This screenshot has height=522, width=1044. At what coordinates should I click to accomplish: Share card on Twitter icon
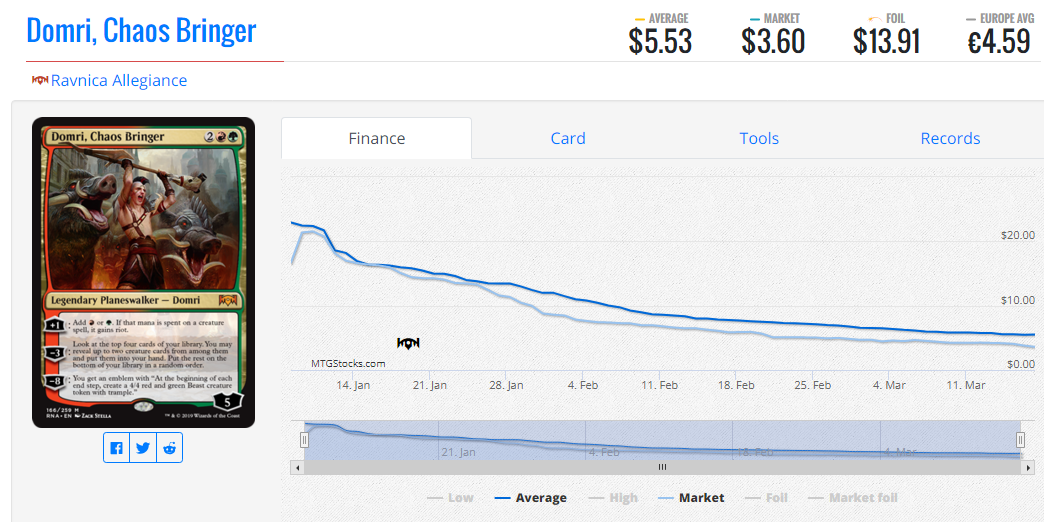click(142, 448)
